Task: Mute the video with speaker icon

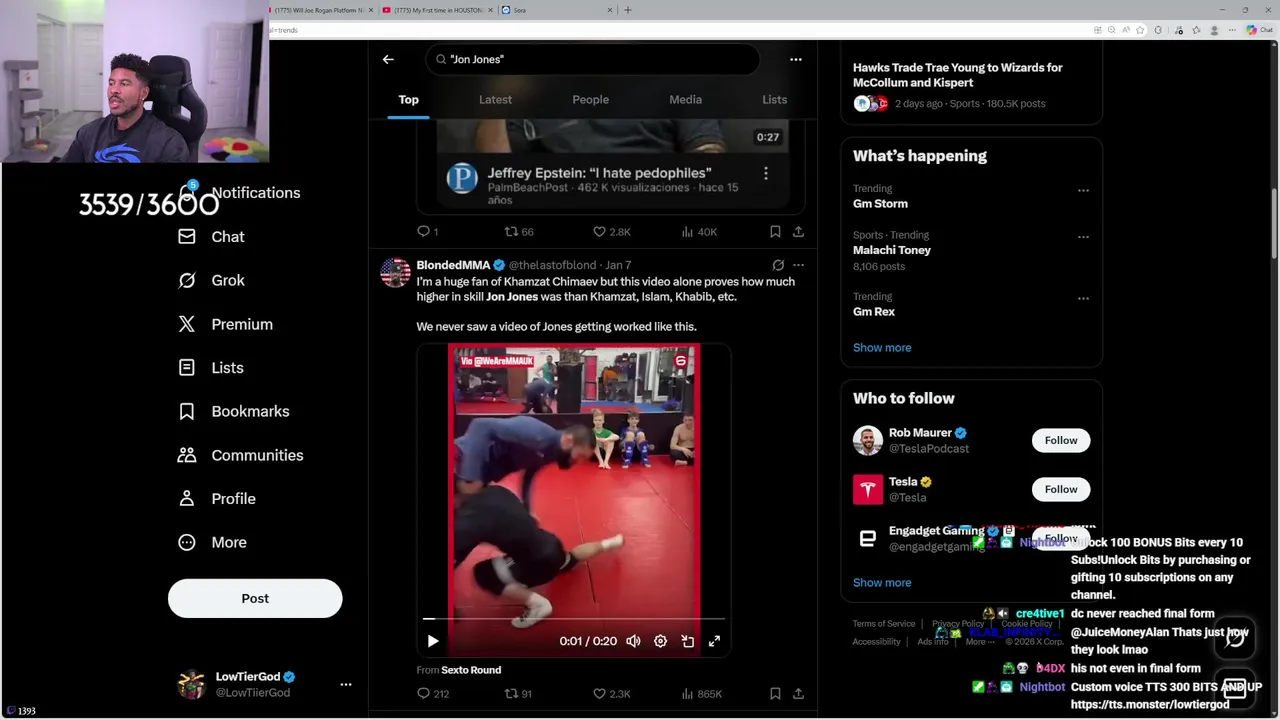Action: pyautogui.click(x=633, y=641)
